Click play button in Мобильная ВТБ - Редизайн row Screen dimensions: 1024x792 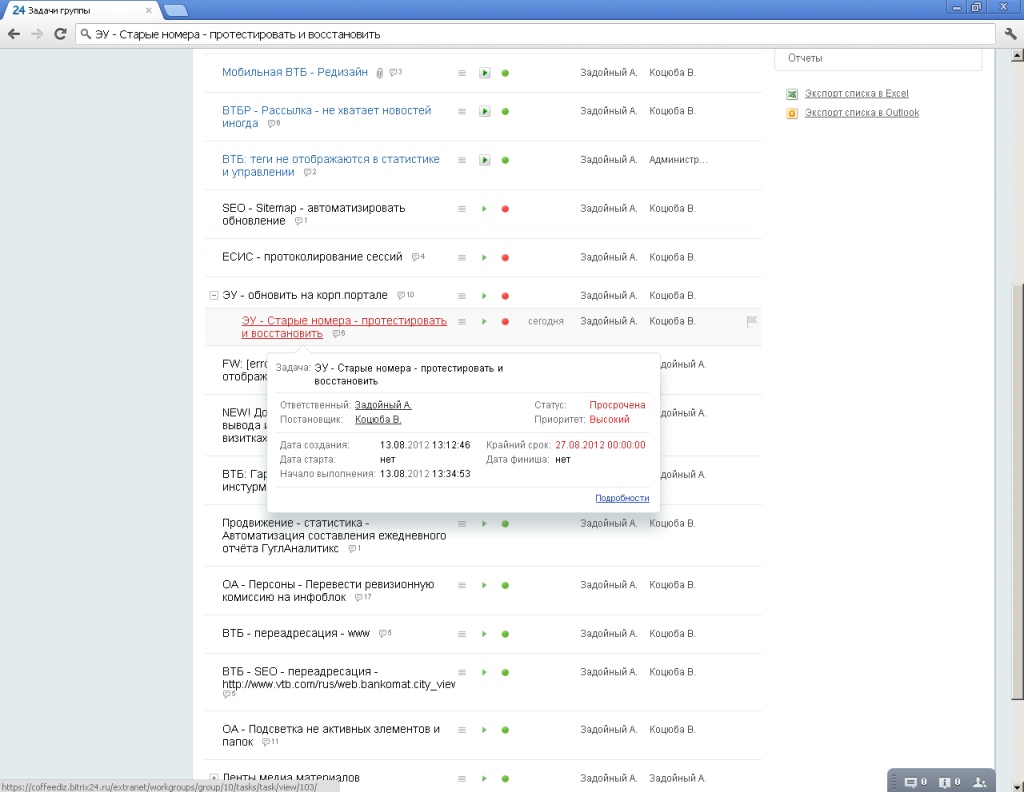[x=485, y=73]
